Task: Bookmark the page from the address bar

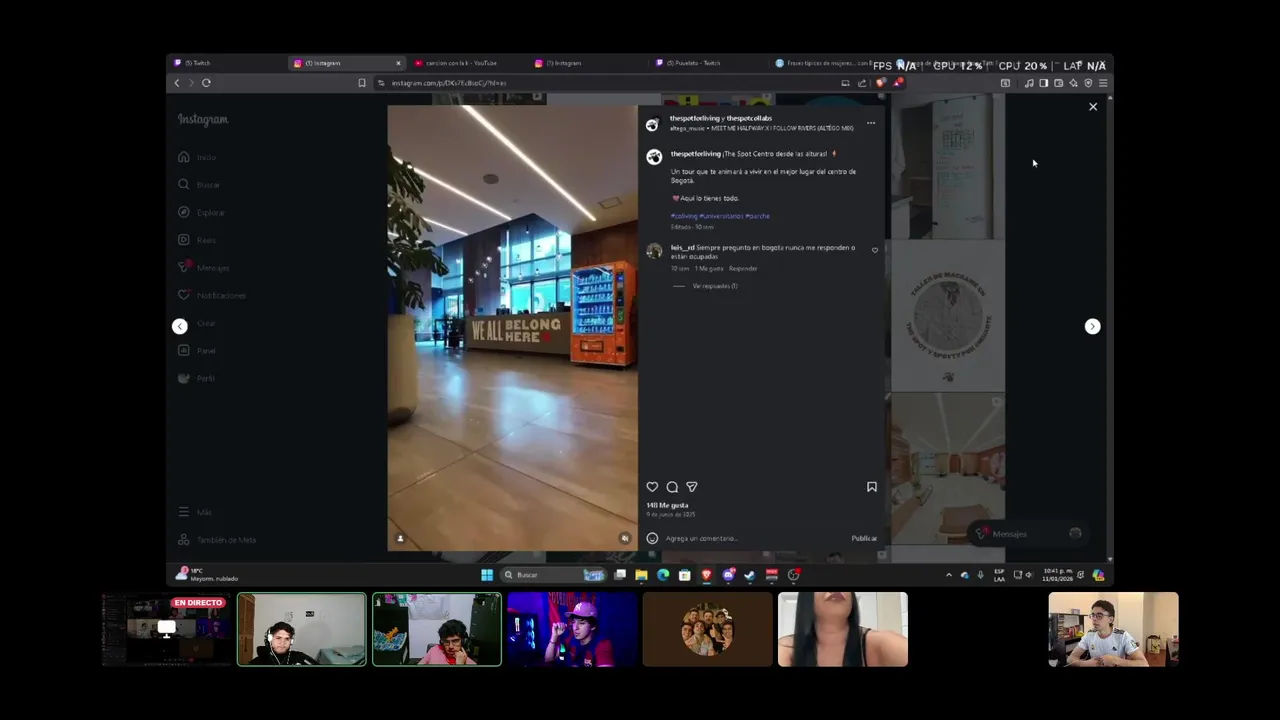Action: 362,83
